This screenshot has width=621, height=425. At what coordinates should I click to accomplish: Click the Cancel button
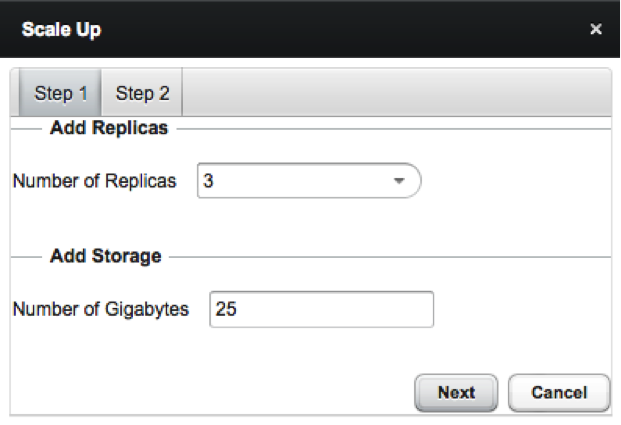coord(558,393)
